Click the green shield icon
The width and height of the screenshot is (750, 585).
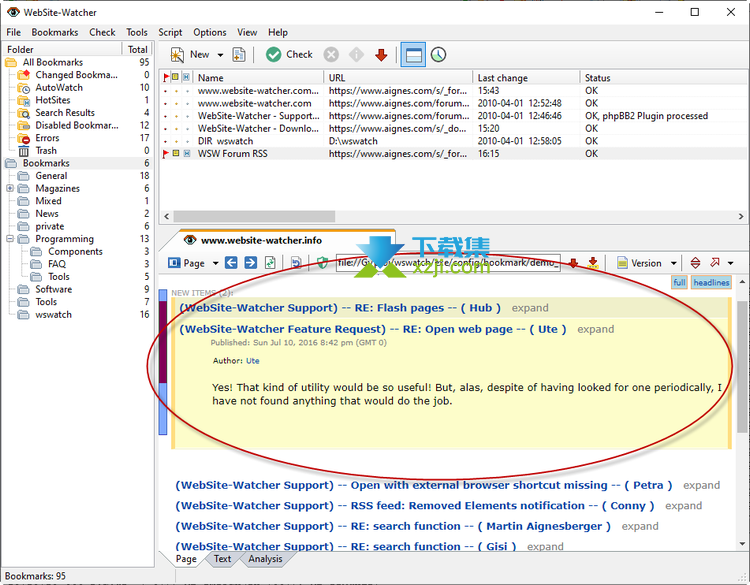pos(322,263)
